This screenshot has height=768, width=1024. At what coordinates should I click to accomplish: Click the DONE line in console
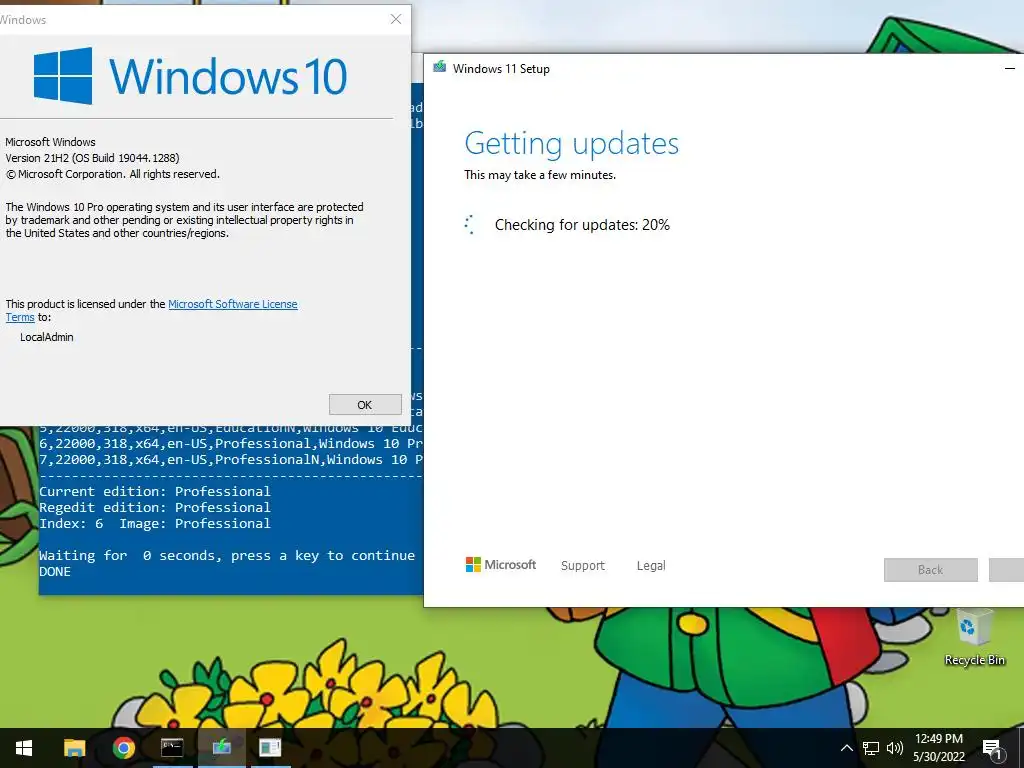(55, 571)
